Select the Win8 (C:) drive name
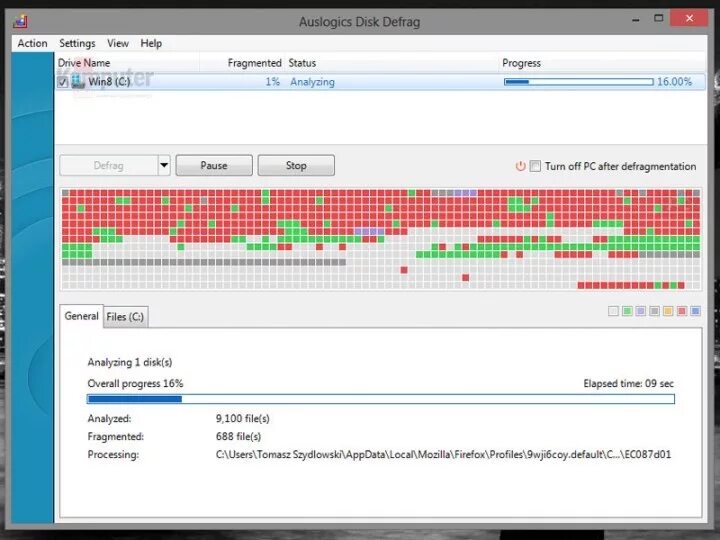720x540 pixels. (109, 82)
